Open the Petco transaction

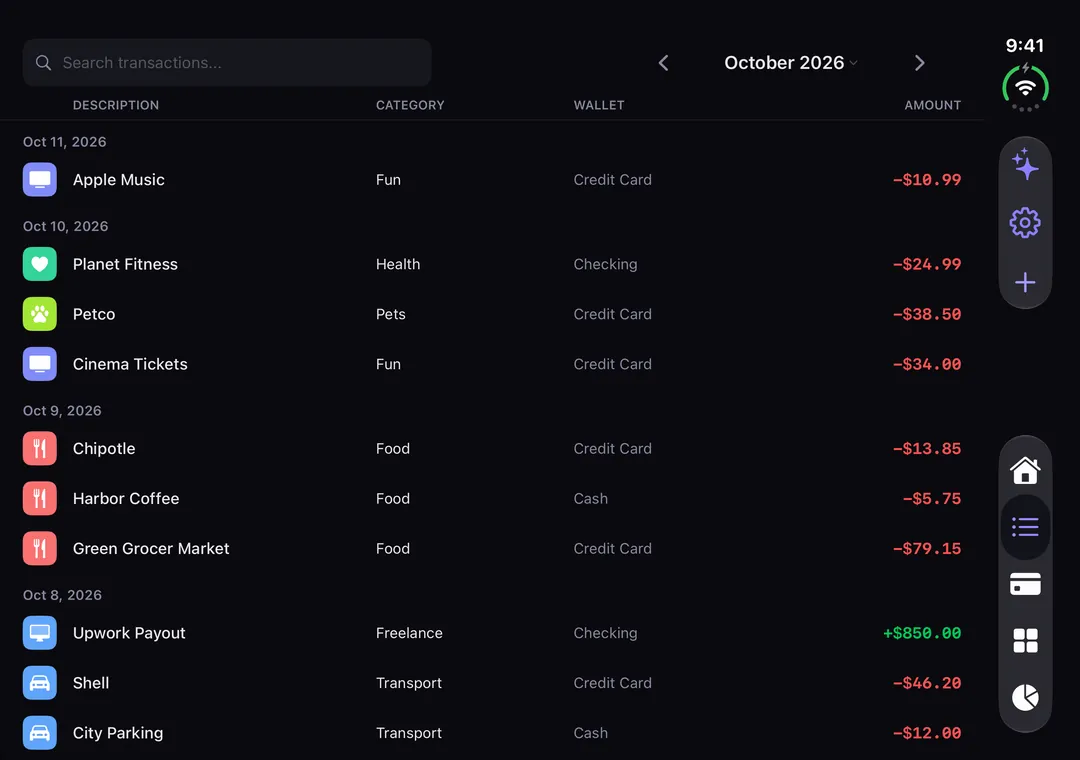click(492, 314)
